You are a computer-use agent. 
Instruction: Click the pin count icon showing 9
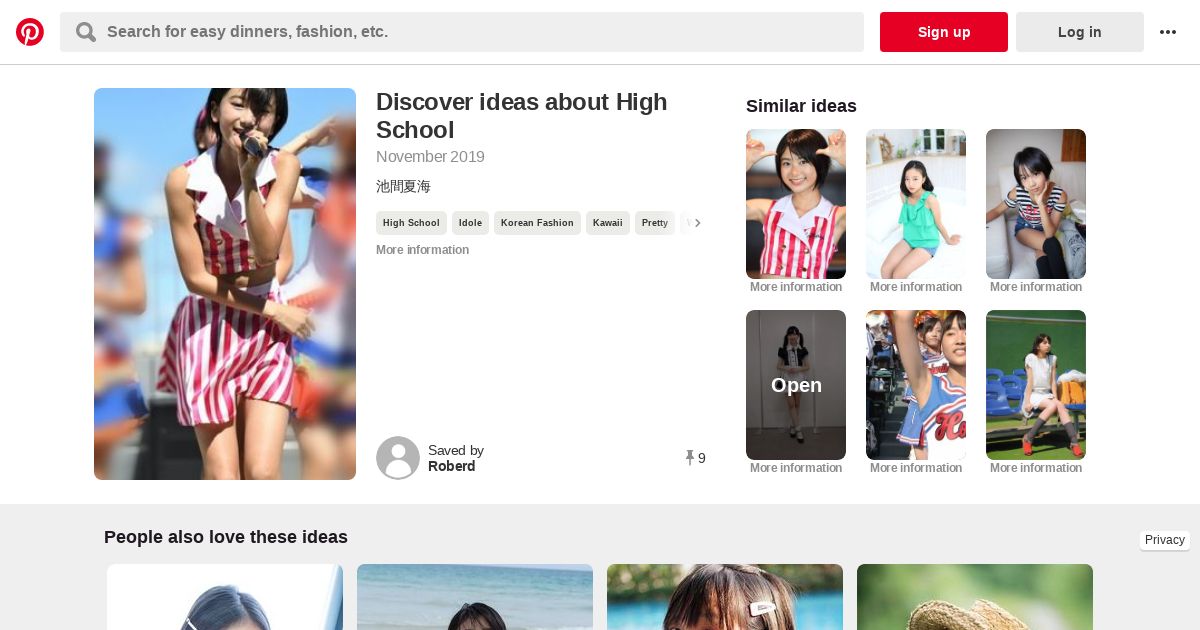tap(689, 458)
